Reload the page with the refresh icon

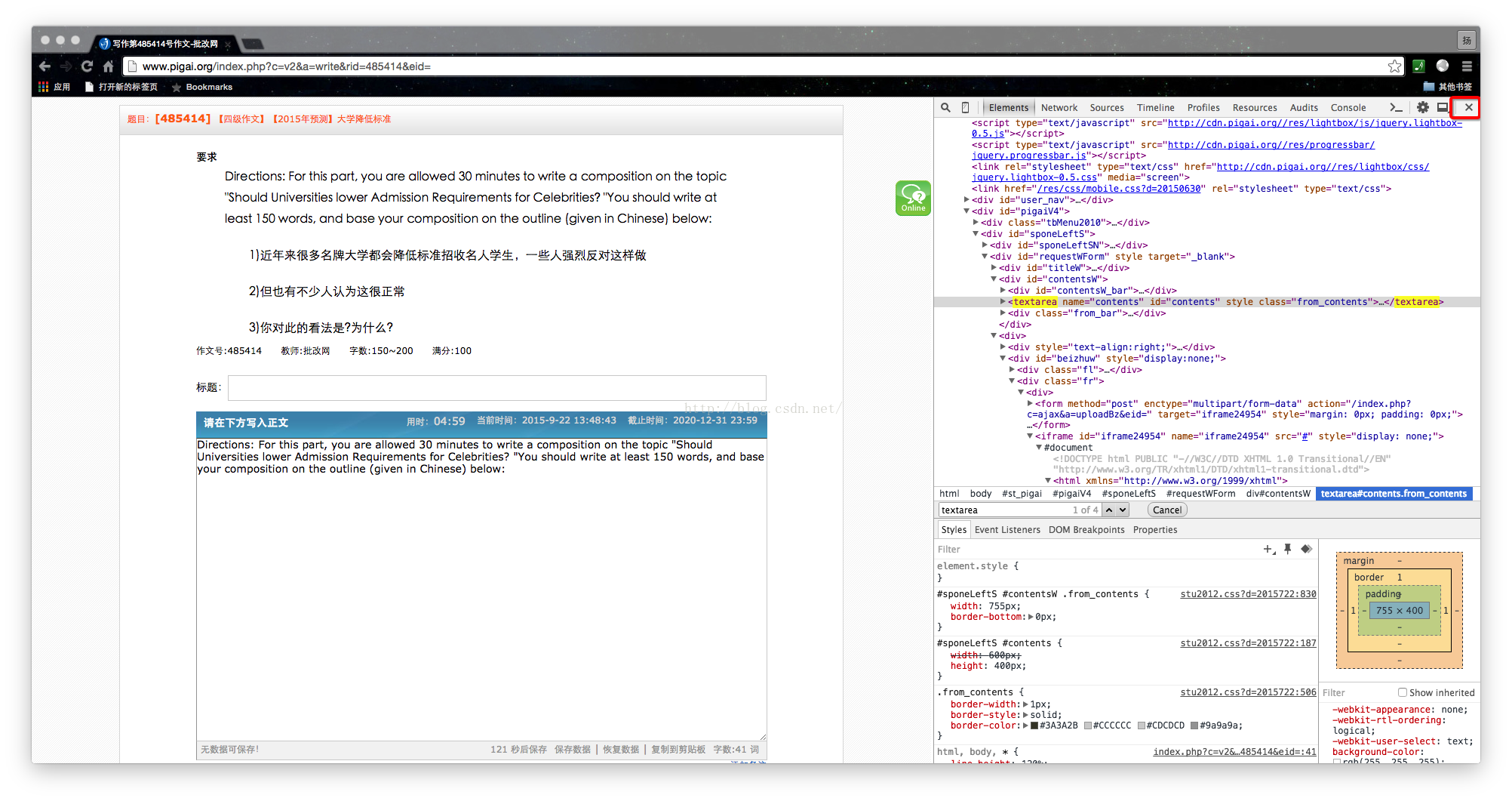[87, 66]
